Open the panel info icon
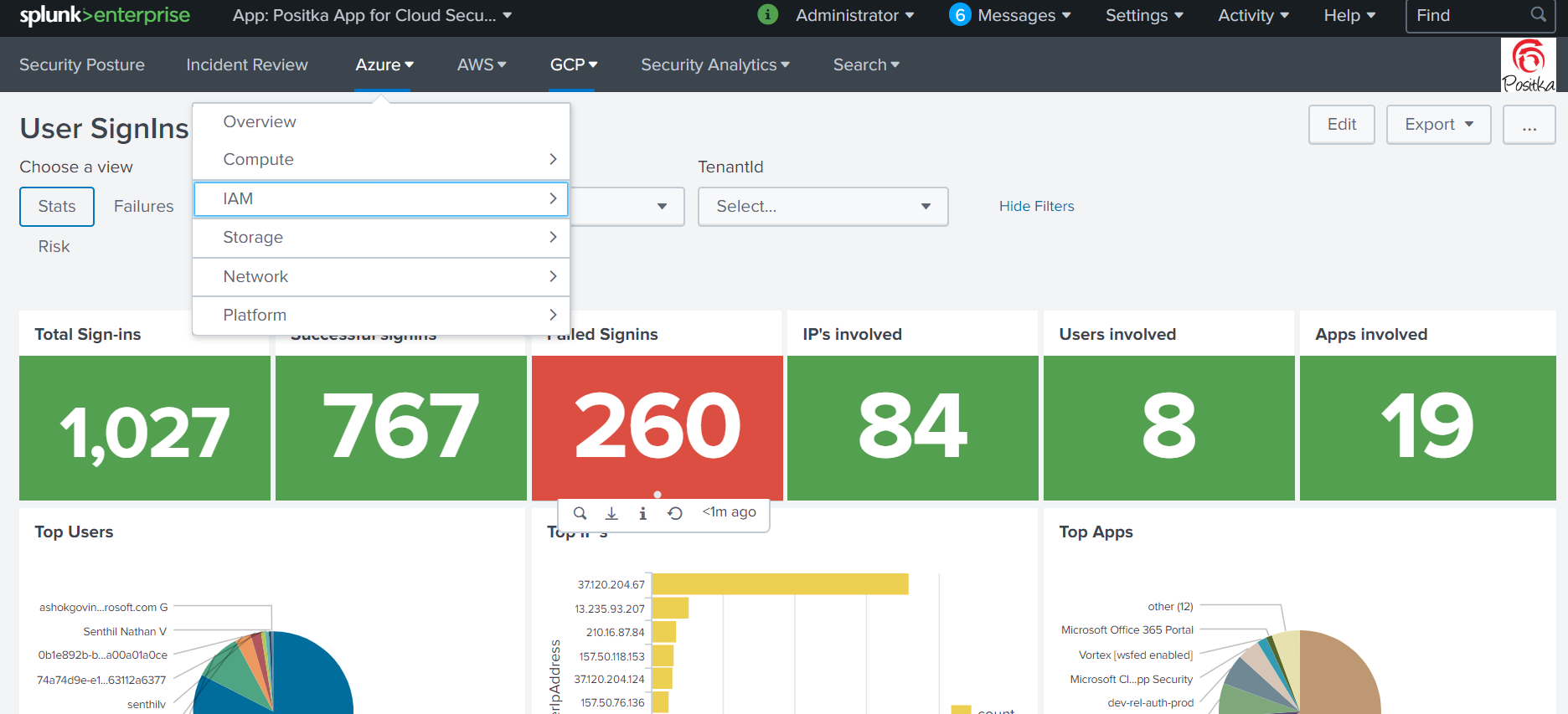 (x=642, y=513)
